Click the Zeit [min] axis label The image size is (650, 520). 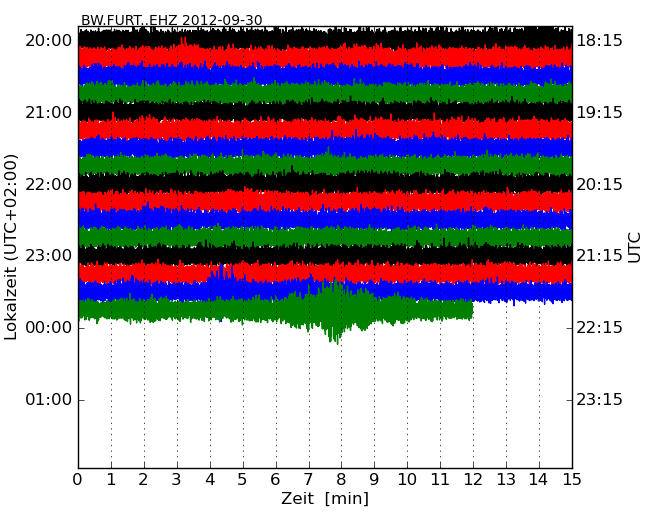pos(325,498)
